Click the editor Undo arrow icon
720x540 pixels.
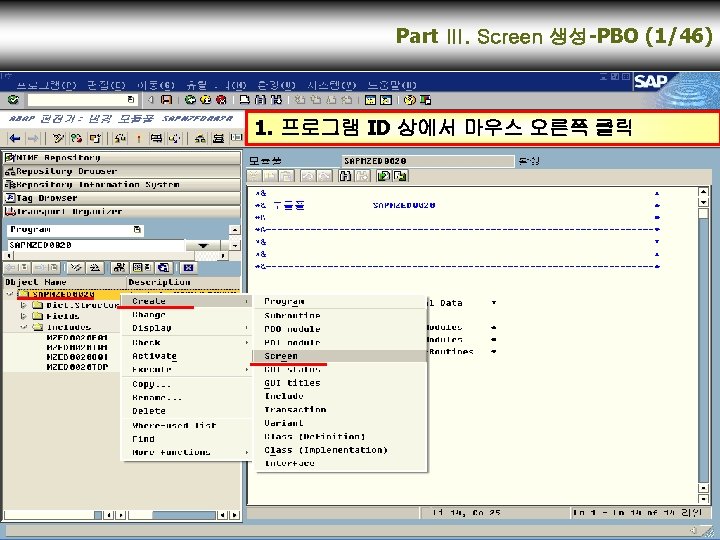point(308,176)
